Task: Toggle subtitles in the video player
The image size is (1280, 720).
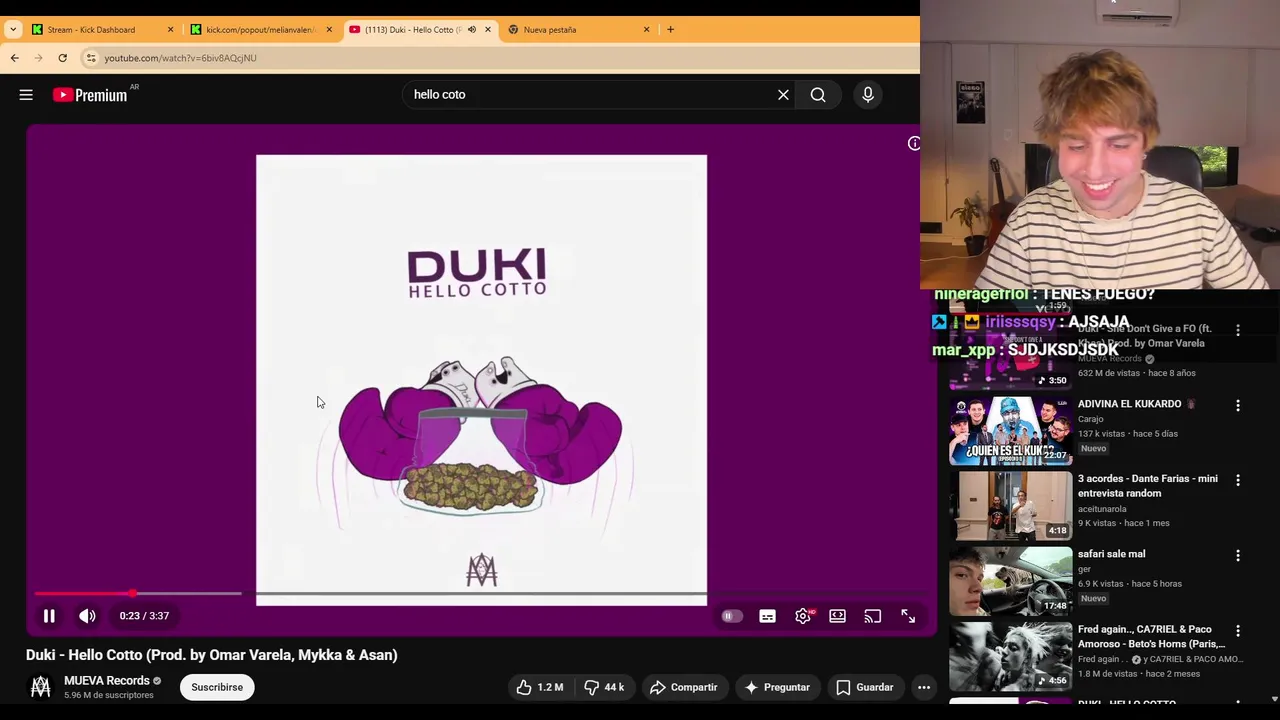Action: tap(767, 616)
